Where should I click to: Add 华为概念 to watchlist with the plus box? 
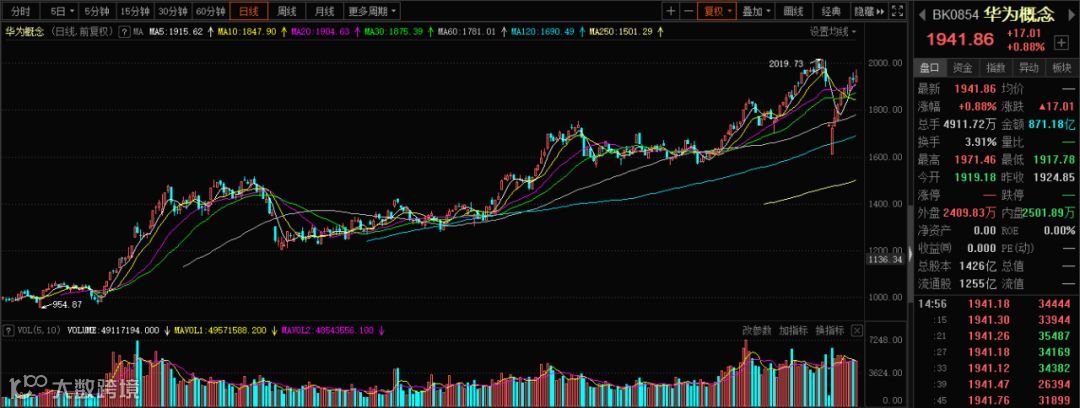point(1059,41)
